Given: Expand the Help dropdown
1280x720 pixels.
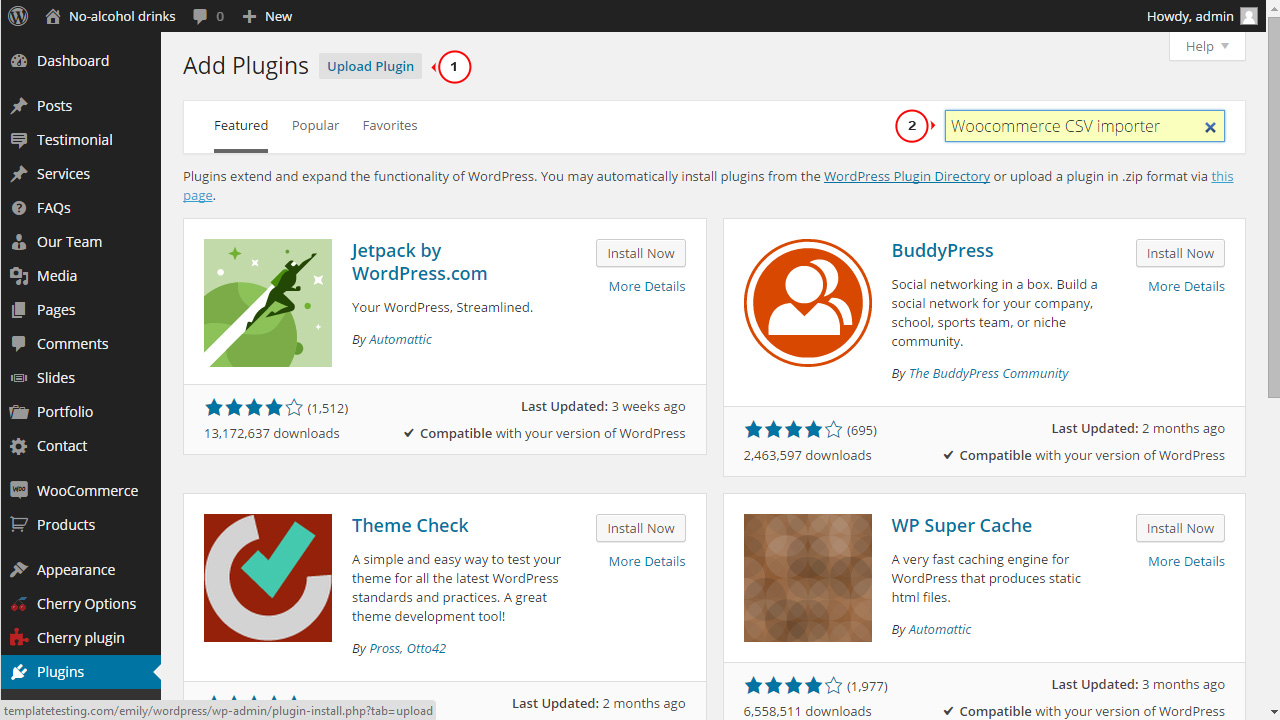Looking at the screenshot, I should pos(1207,46).
